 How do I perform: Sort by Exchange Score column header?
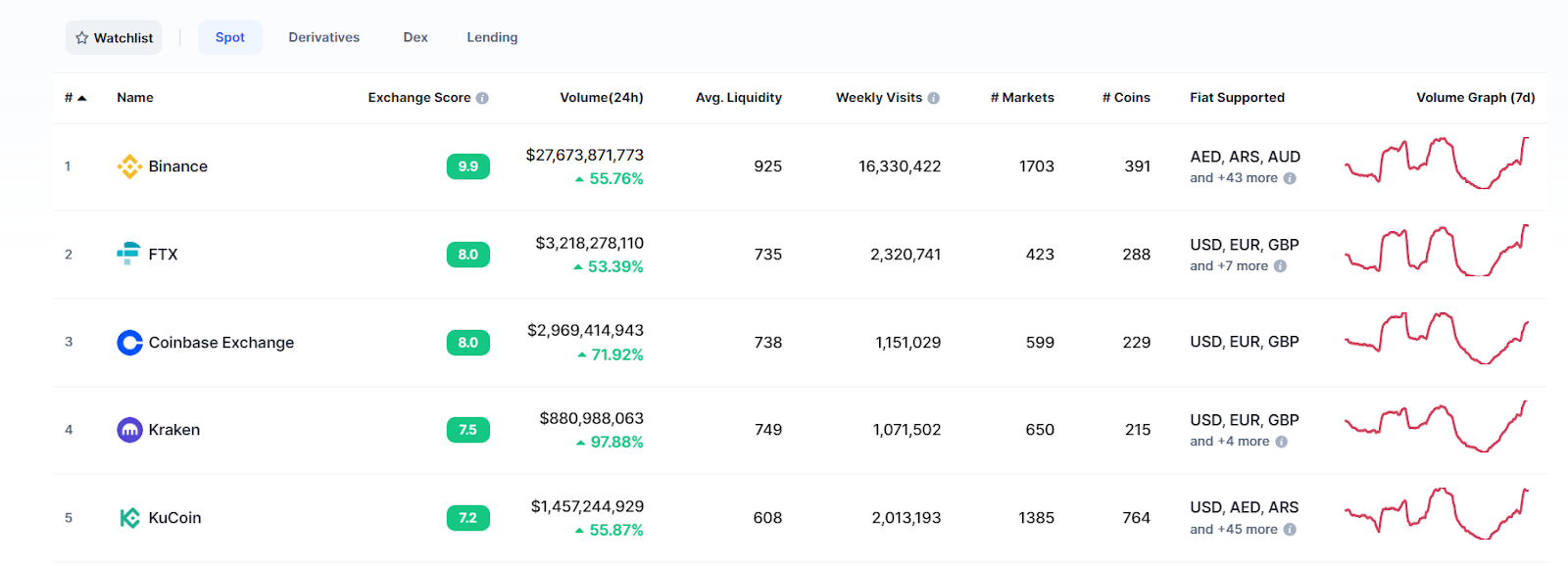click(x=419, y=98)
